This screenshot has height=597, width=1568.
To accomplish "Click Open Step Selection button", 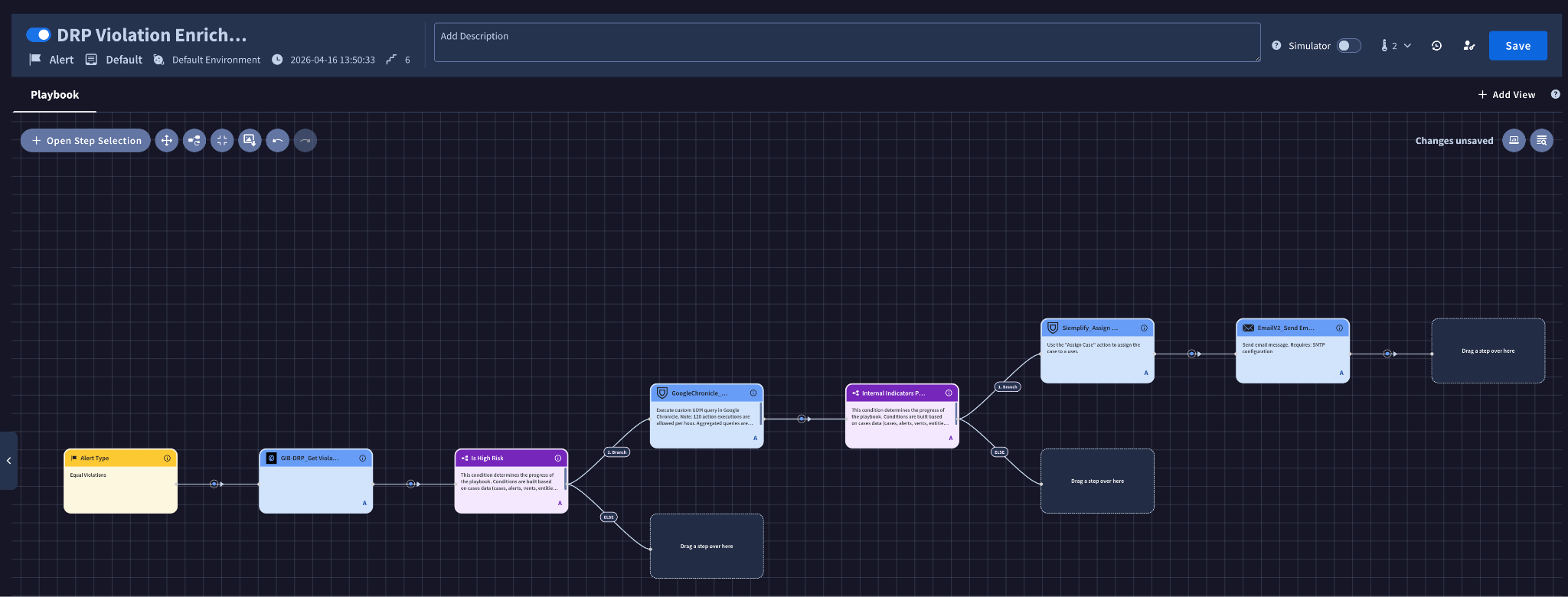I will pos(86,141).
